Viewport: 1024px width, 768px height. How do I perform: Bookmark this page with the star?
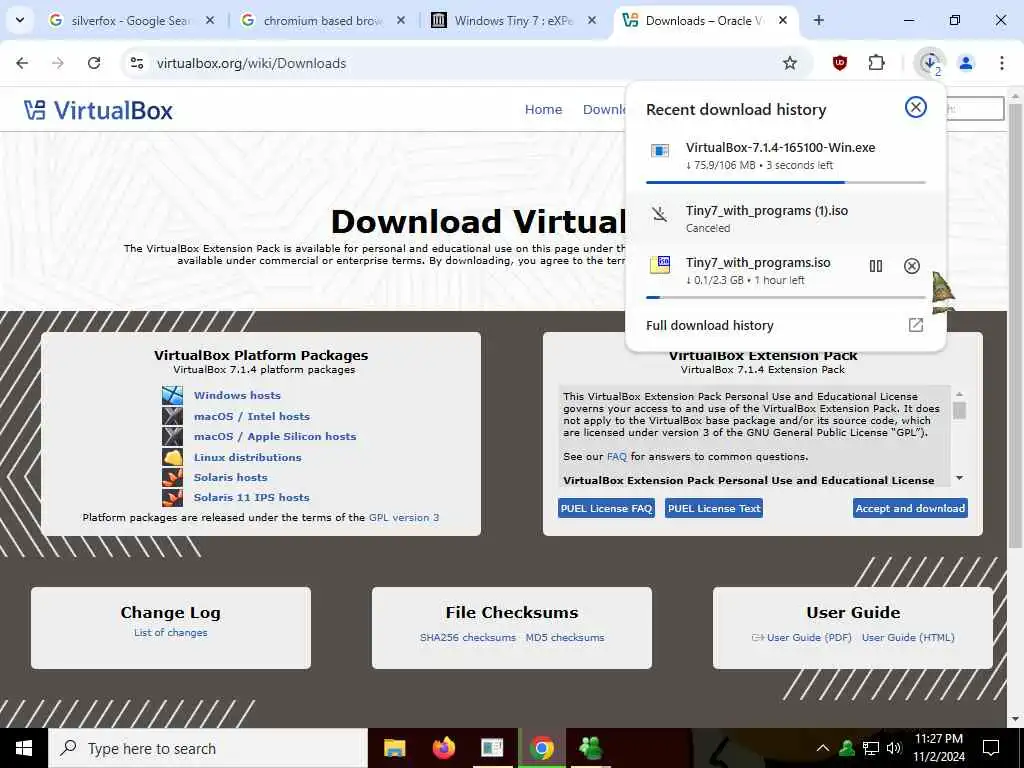(790, 63)
